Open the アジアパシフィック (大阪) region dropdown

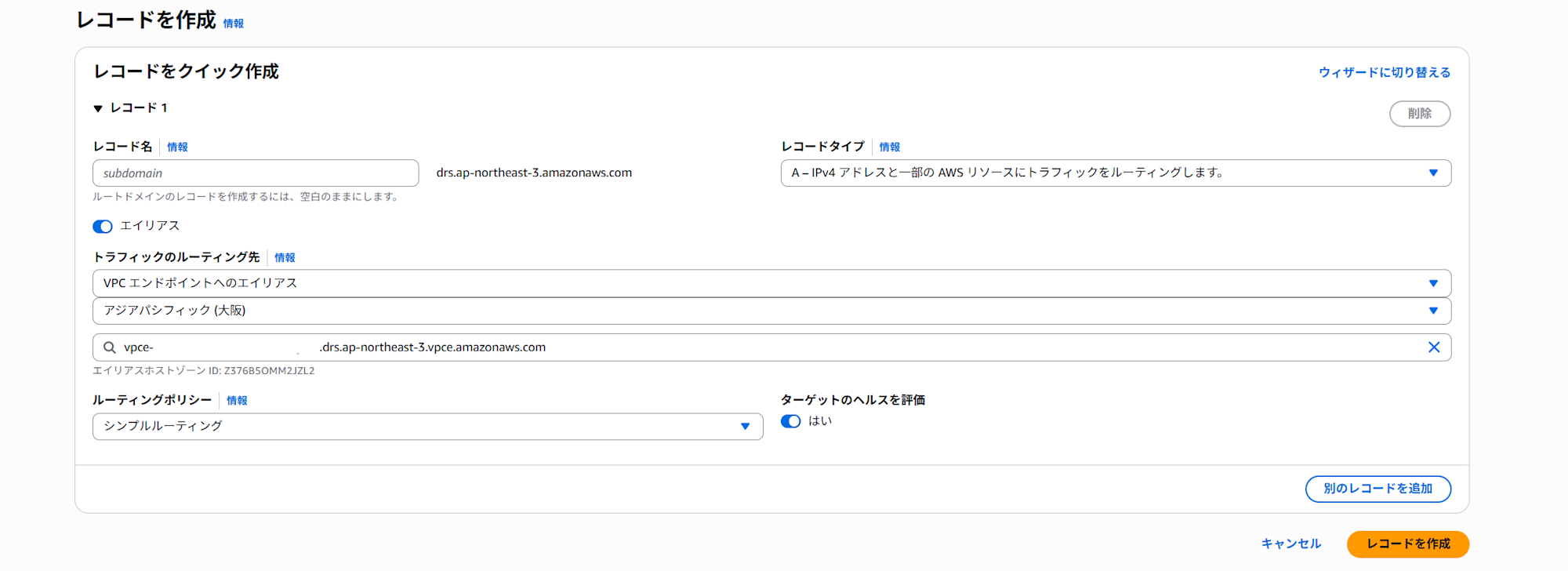point(771,311)
